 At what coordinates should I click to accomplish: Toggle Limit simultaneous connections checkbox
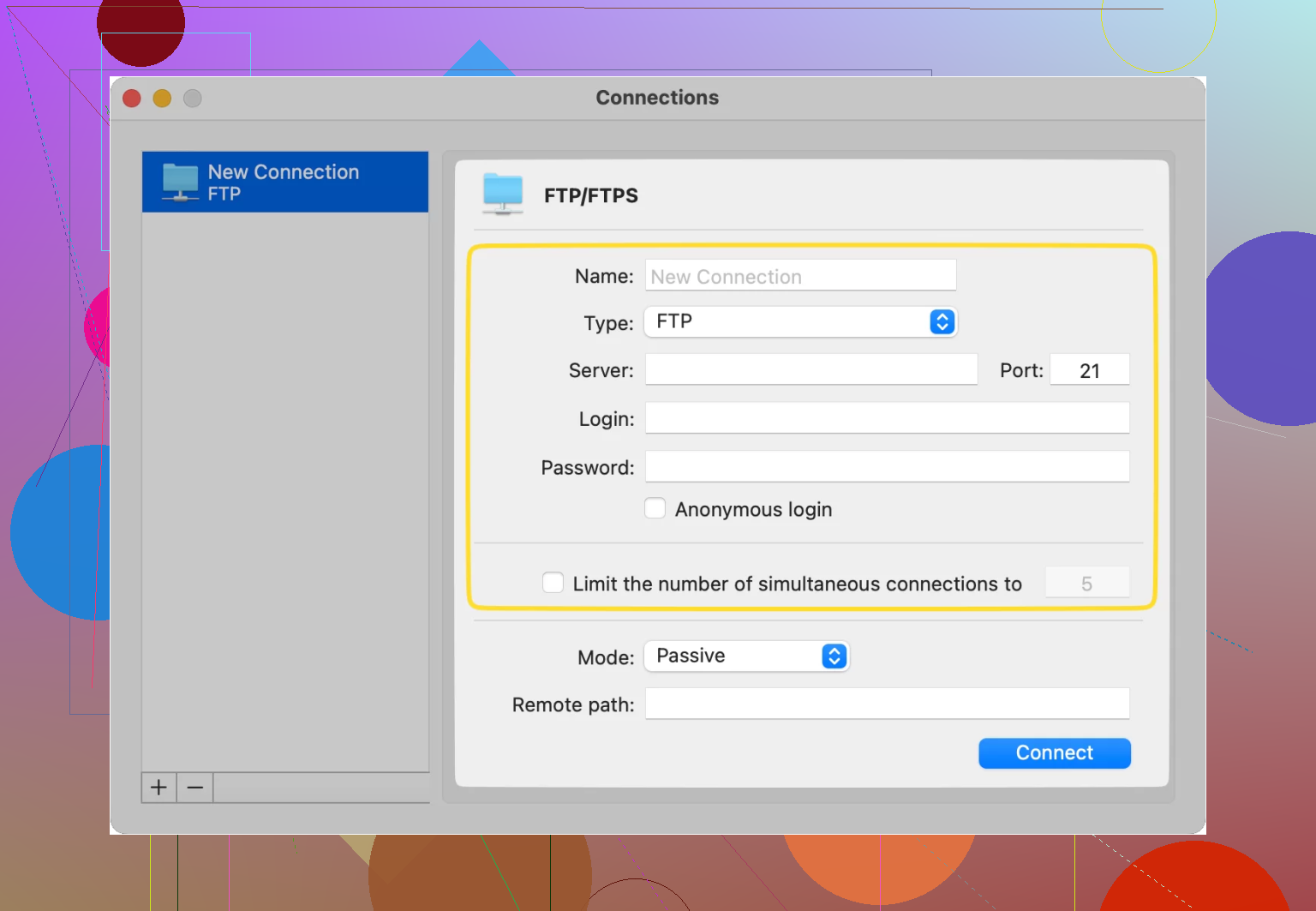[x=553, y=583]
